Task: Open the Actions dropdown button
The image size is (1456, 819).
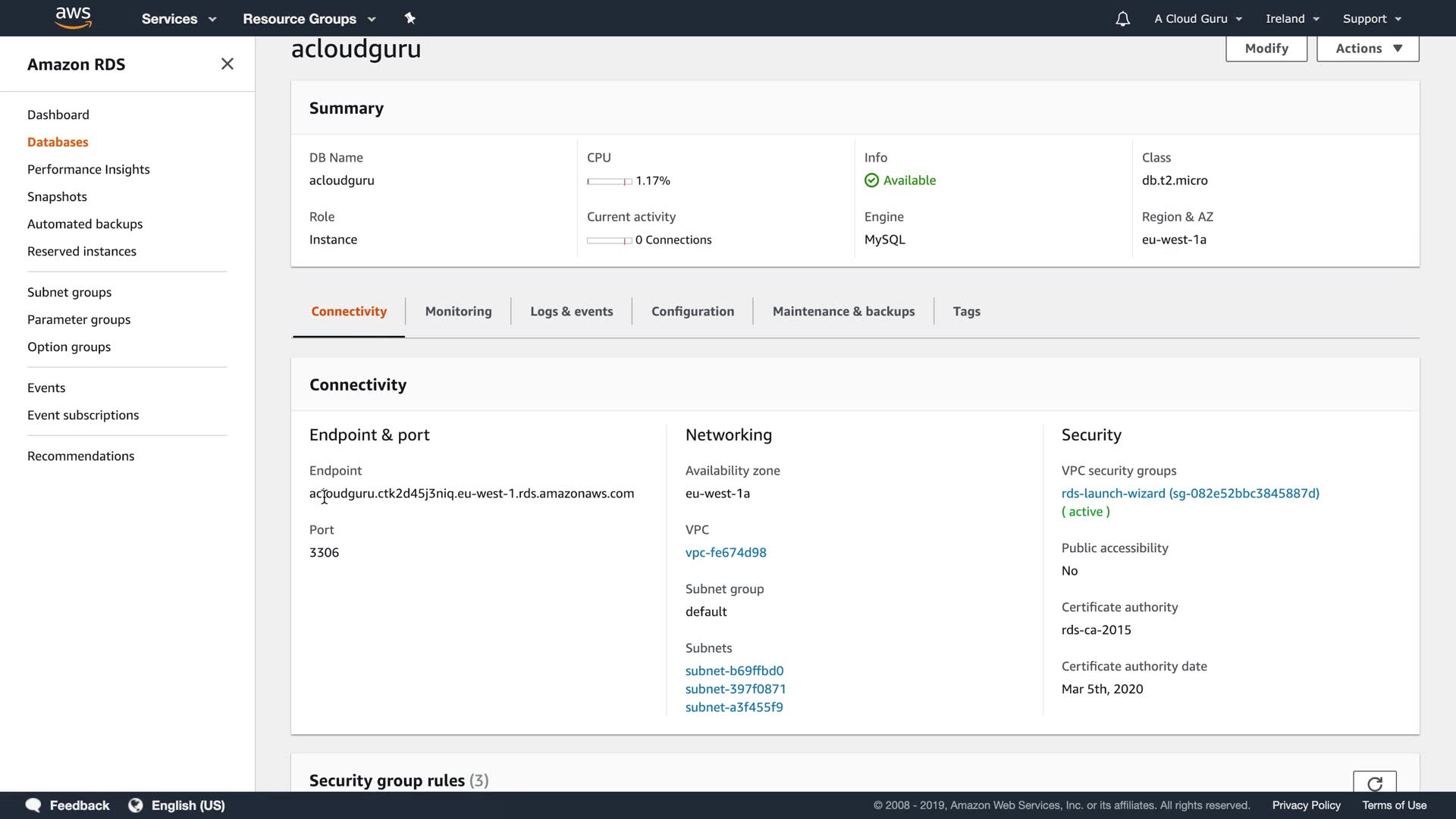Action: pyautogui.click(x=1367, y=49)
